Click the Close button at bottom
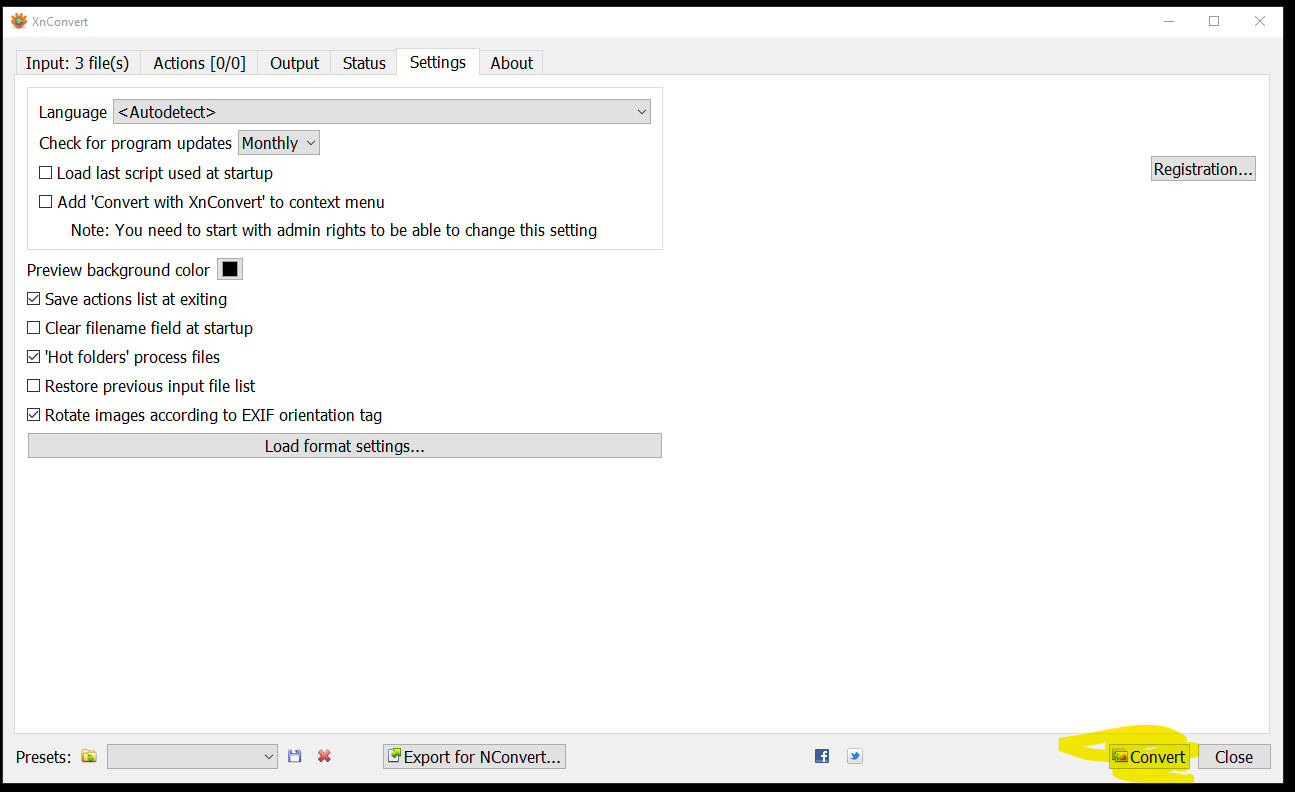1295x792 pixels. click(x=1234, y=757)
